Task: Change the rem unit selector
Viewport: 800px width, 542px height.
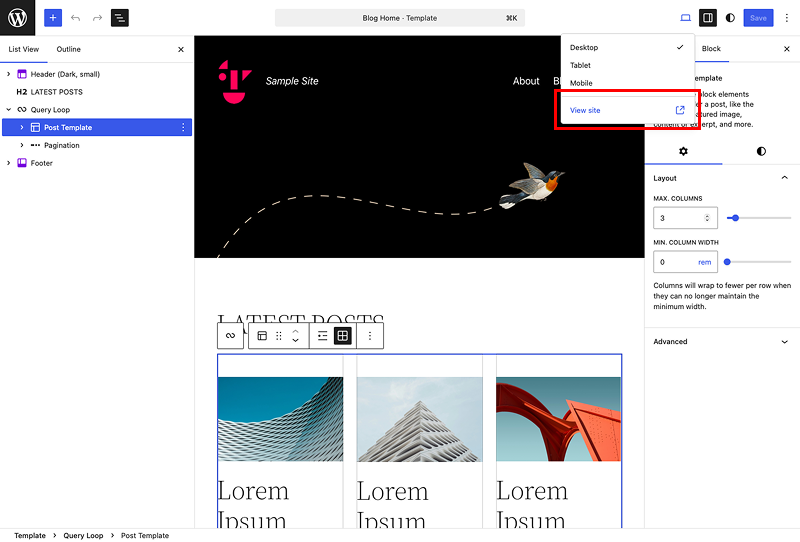Action: click(705, 262)
